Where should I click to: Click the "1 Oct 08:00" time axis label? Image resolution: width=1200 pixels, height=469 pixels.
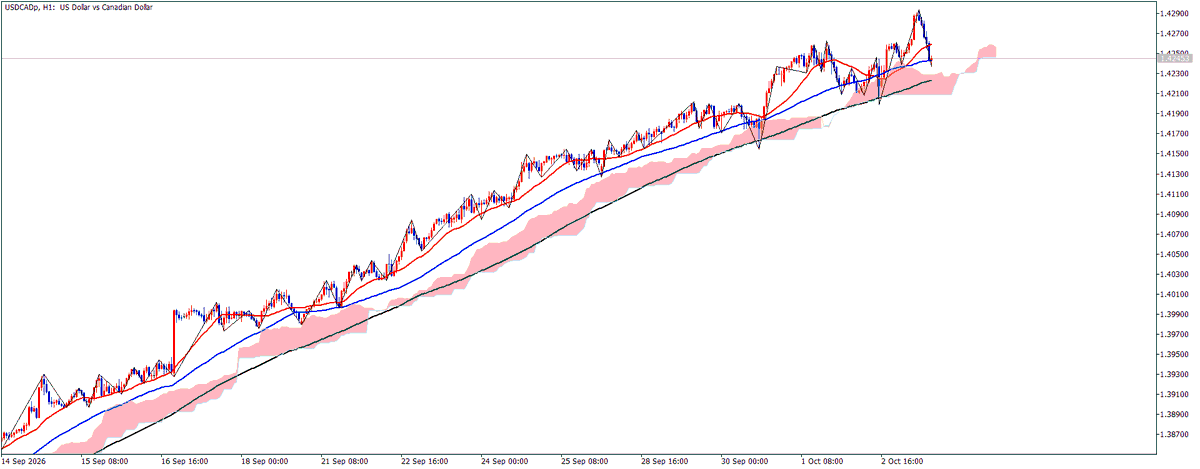[x=822, y=462]
